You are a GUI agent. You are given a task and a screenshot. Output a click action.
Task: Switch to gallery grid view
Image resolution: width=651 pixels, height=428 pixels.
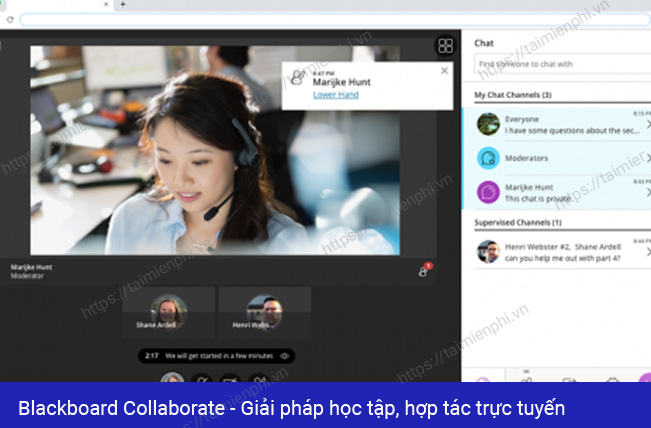[445, 46]
